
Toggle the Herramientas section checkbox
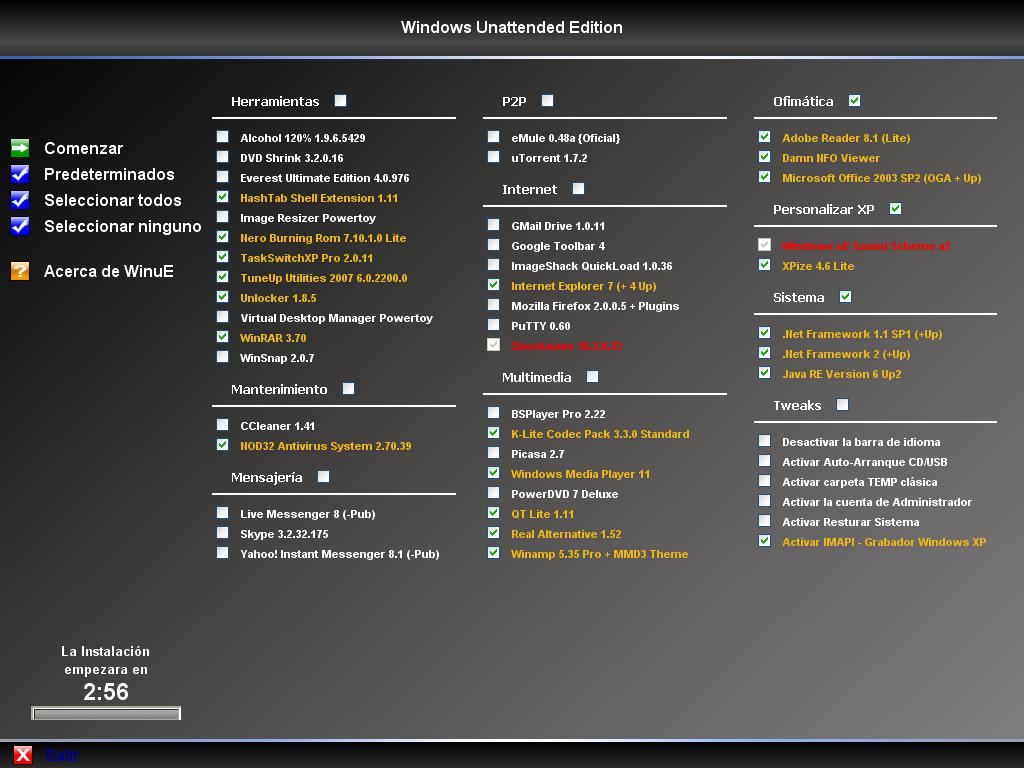pos(340,100)
